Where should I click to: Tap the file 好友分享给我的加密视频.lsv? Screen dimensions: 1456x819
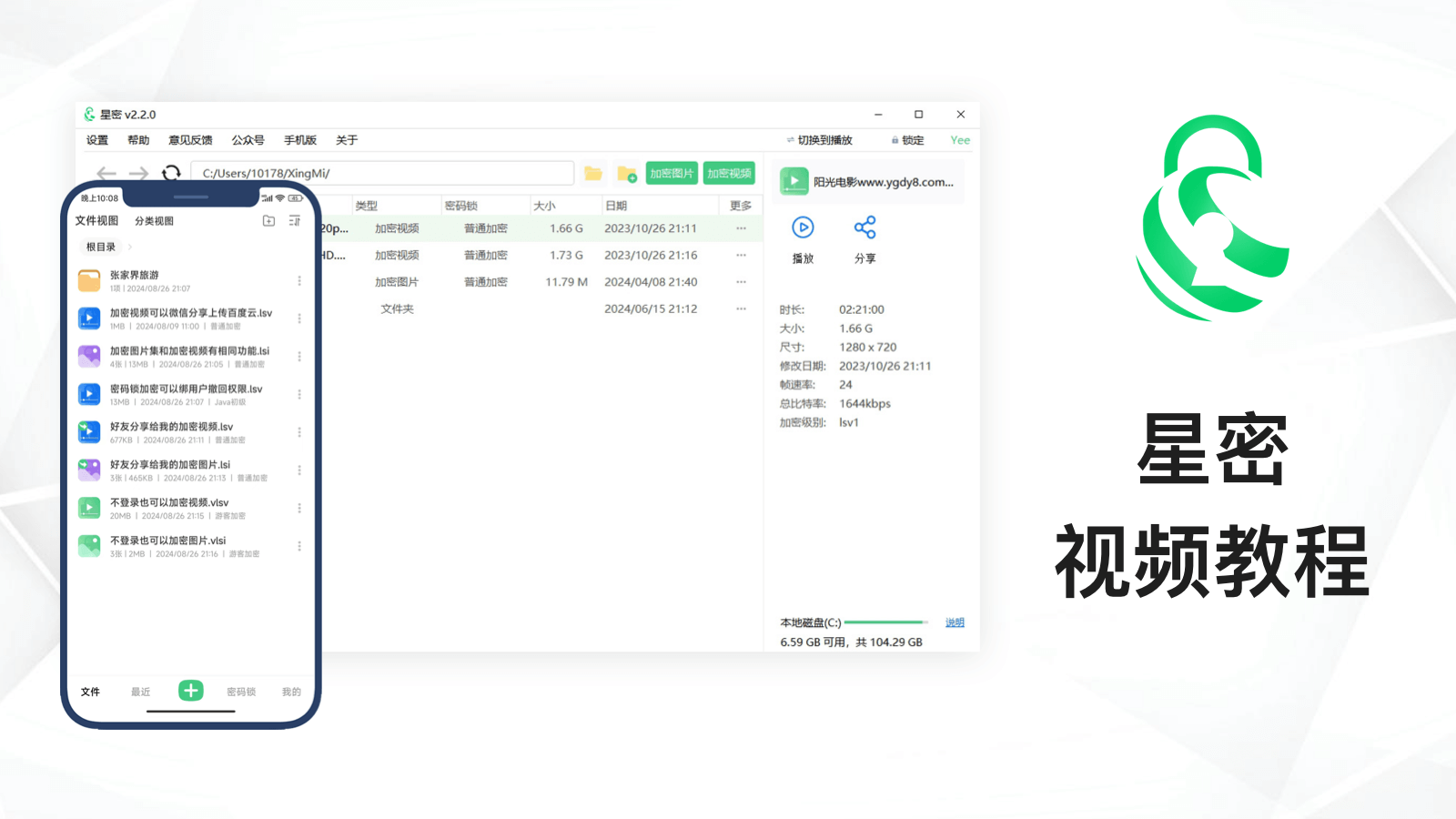(x=189, y=432)
